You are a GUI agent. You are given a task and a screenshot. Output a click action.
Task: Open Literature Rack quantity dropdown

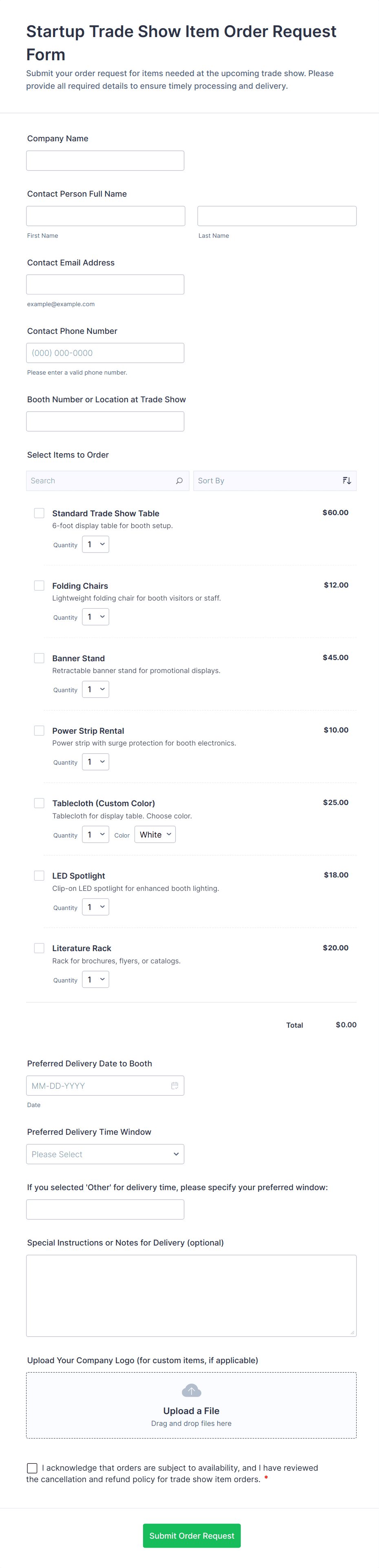[96, 979]
